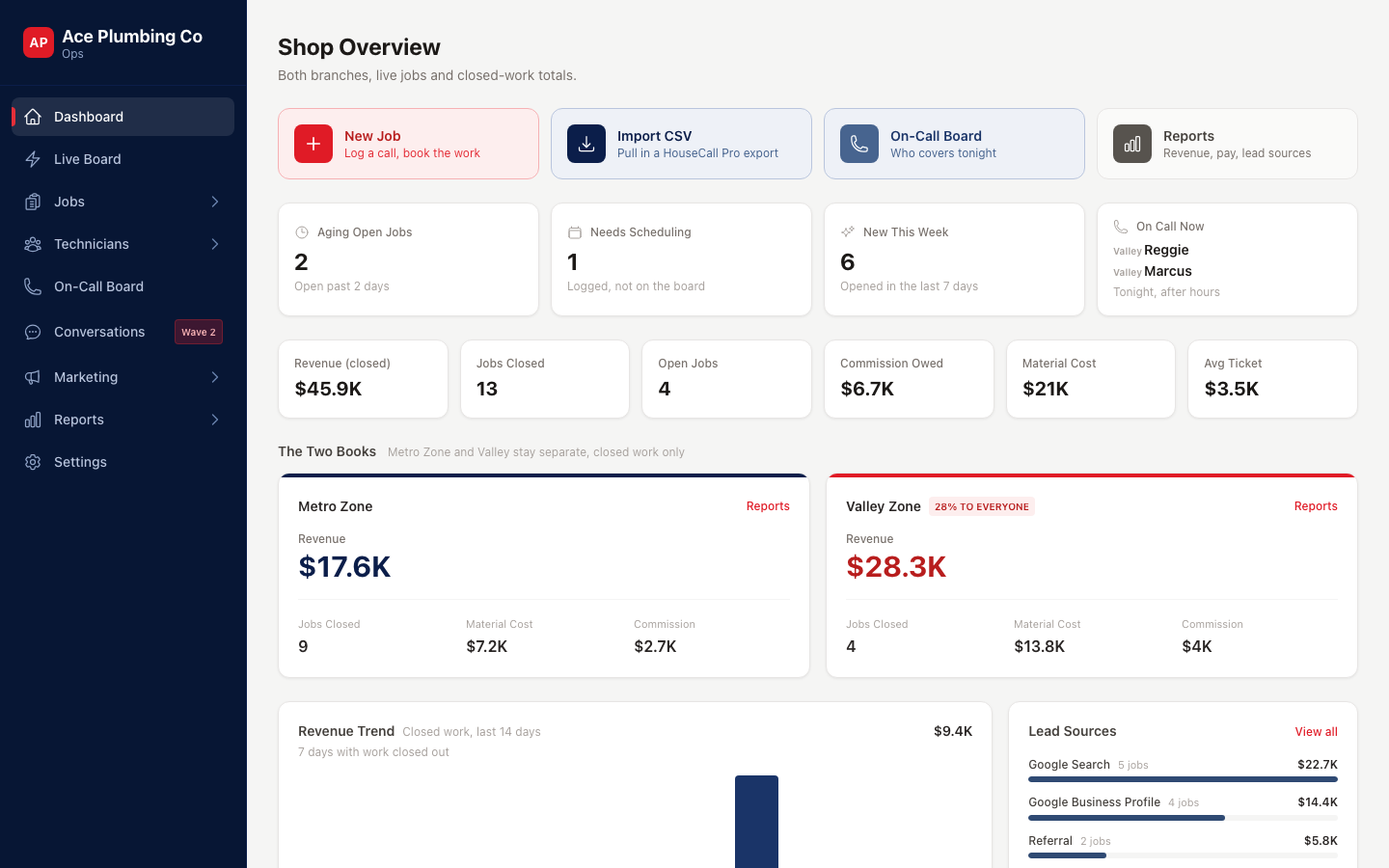Screen dimensions: 1389x868
Task: Open Valley Zone Reports link
Action: (x=1316, y=506)
